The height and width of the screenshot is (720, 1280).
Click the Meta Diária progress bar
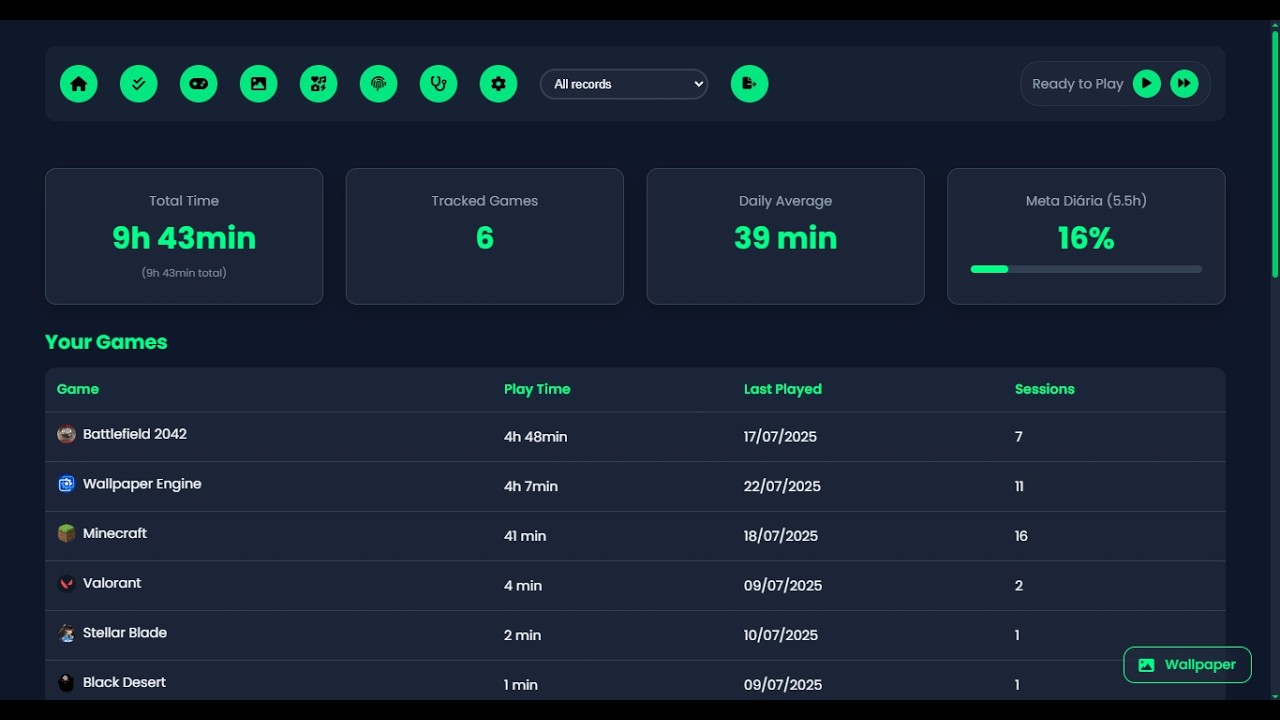[x=1086, y=269]
